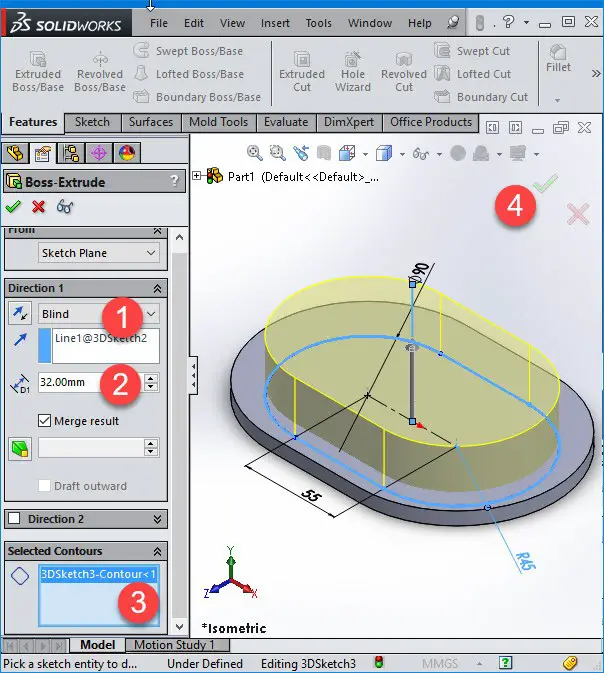
Task: Click the reverse direction button beside Blind
Action: (x=20, y=313)
